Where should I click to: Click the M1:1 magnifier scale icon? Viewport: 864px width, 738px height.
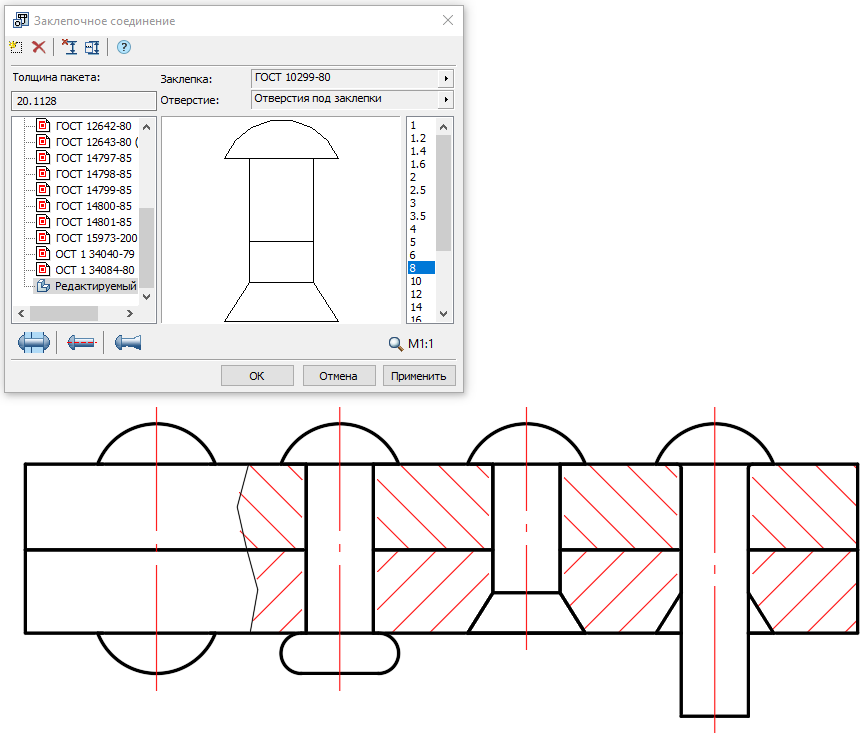[396, 344]
